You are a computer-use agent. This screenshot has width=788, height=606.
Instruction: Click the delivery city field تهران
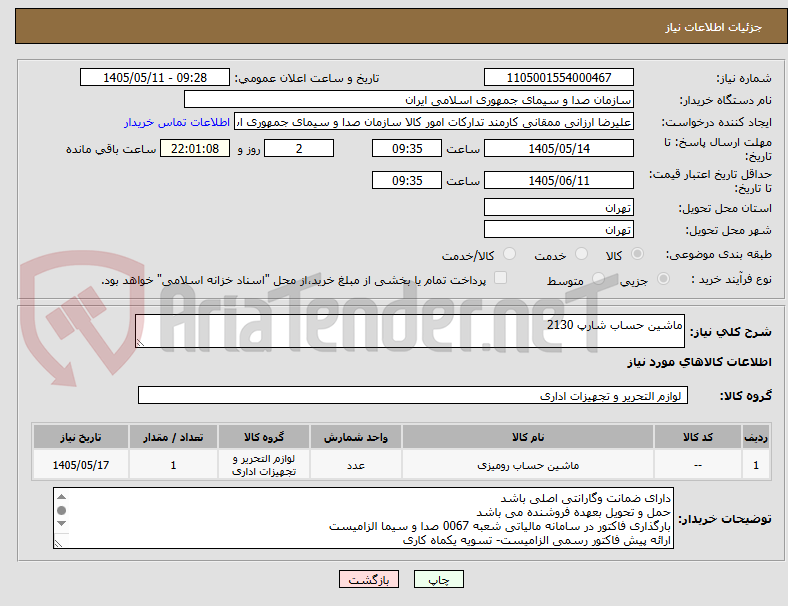pos(558,230)
